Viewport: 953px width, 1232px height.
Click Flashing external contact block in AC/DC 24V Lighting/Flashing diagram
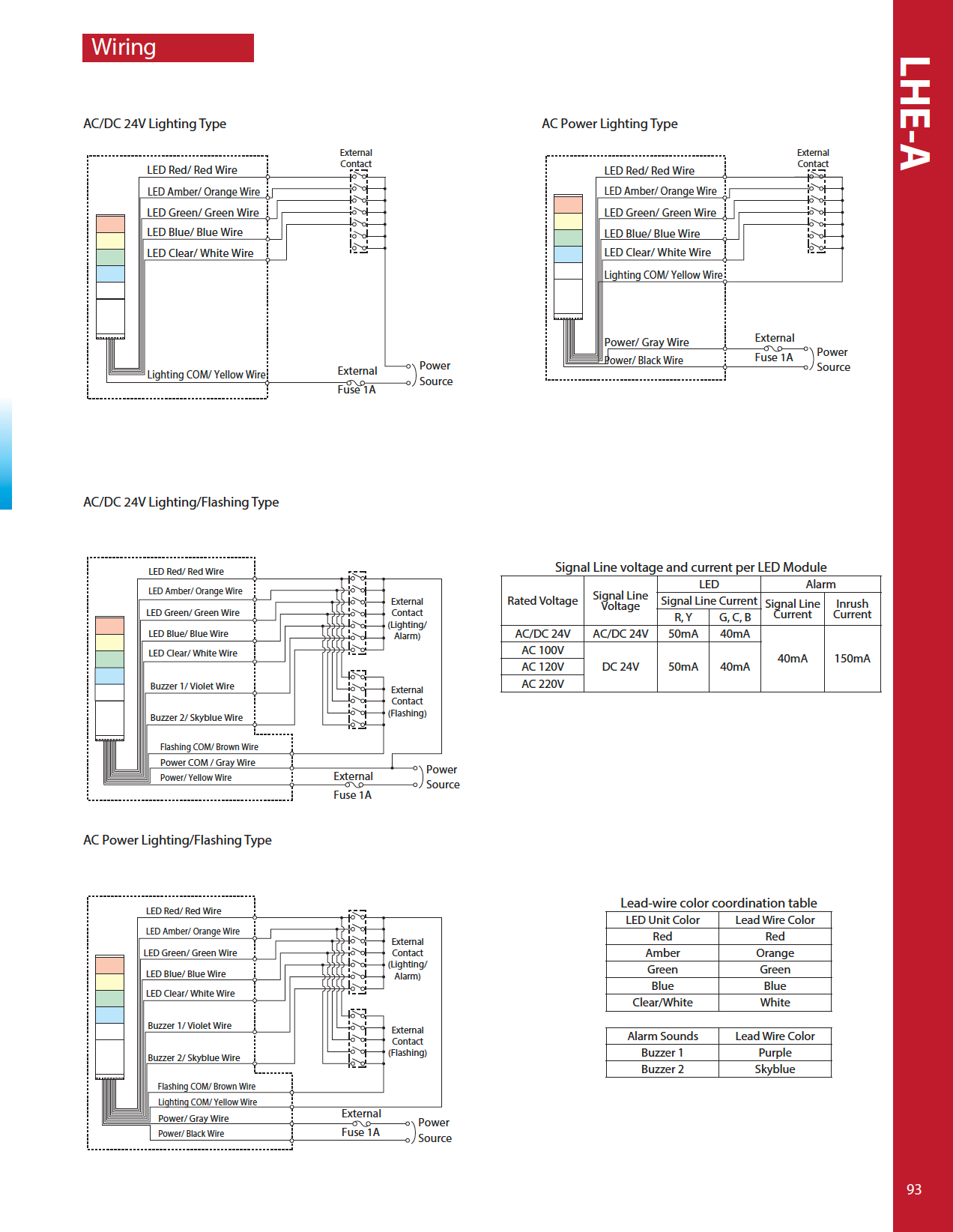357,700
